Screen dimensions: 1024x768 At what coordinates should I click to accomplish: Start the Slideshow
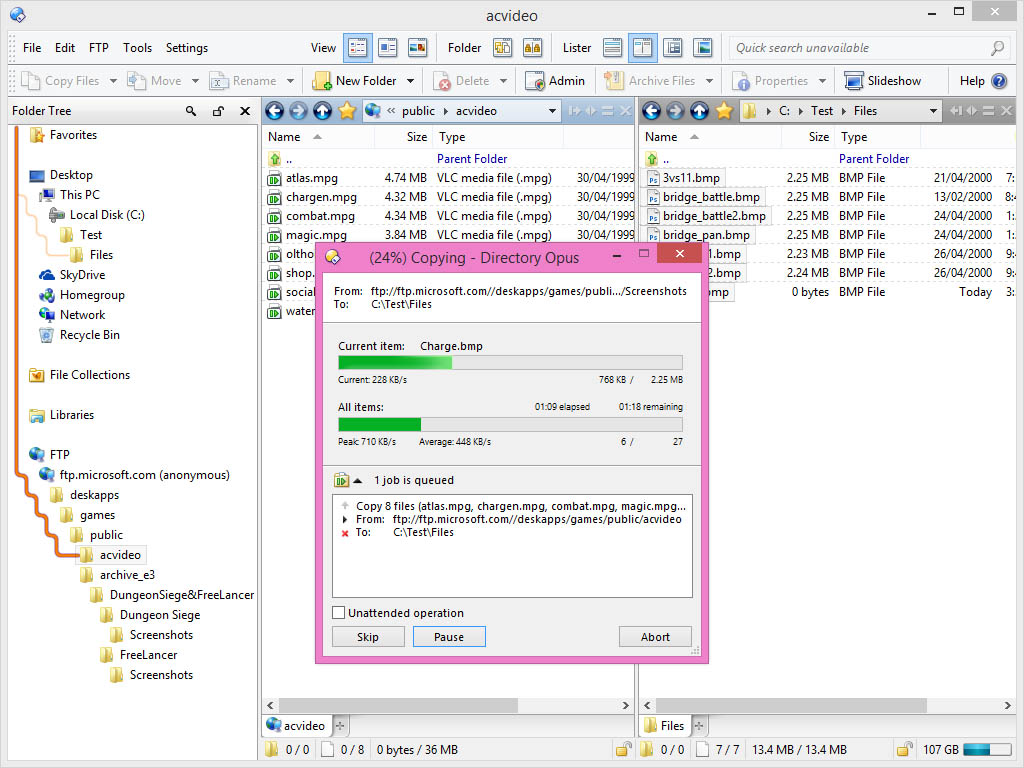click(883, 81)
